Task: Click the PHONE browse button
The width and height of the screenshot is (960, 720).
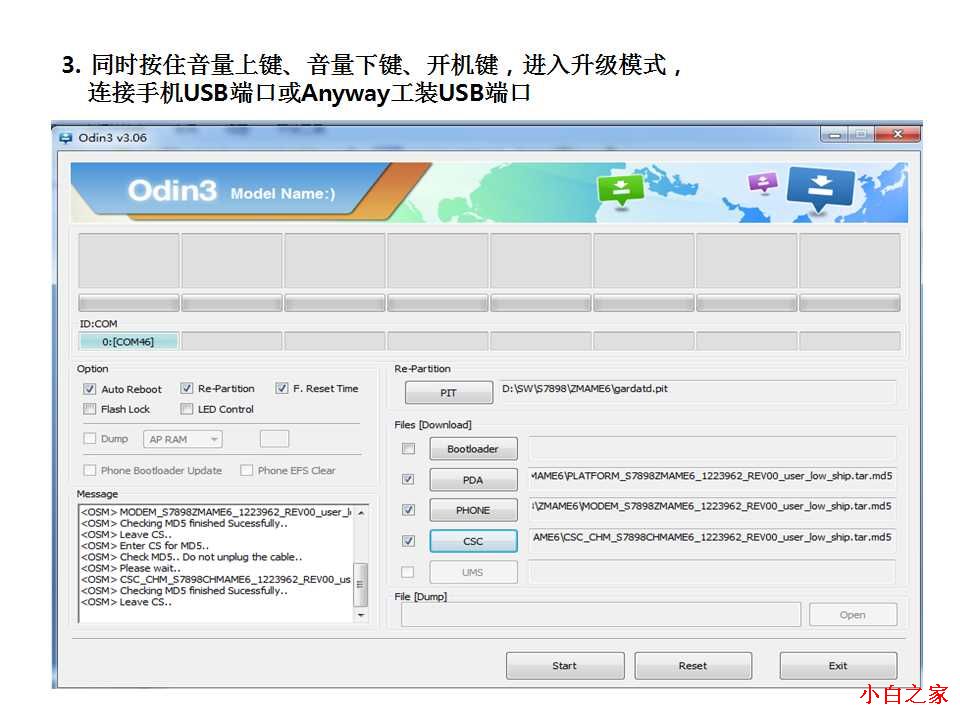Action: 473,510
